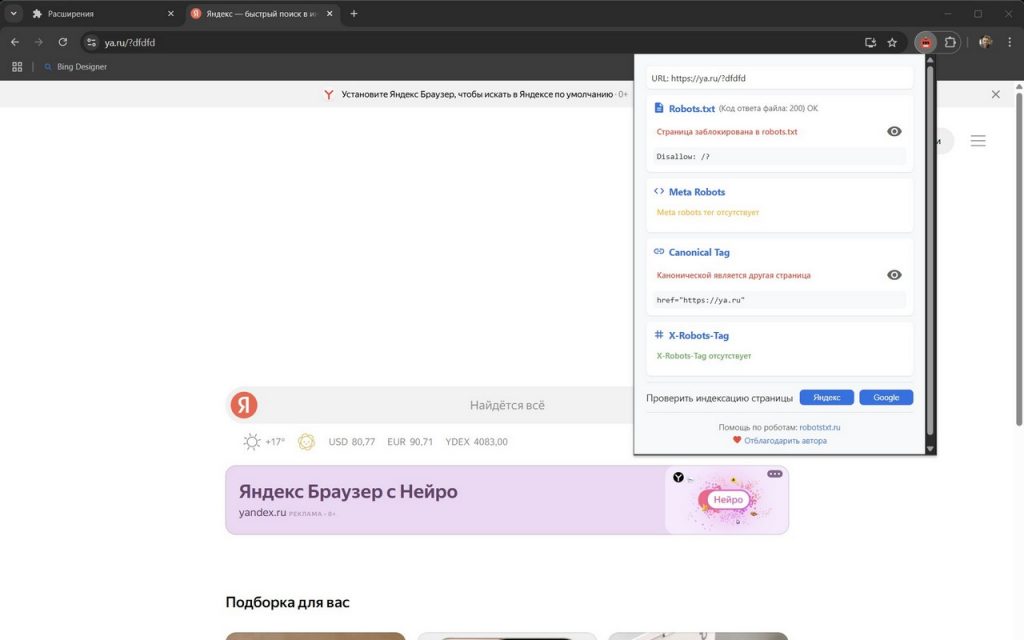This screenshot has width=1024, height=640.
Task: Click the red Я logo in search box
Action: (244, 405)
